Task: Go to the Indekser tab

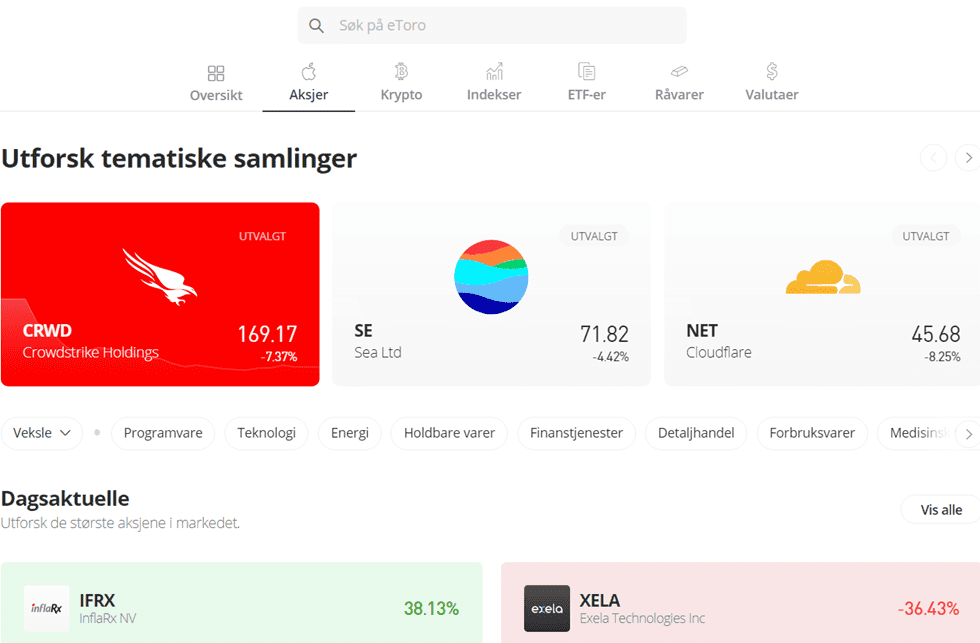Action: click(494, 94)
